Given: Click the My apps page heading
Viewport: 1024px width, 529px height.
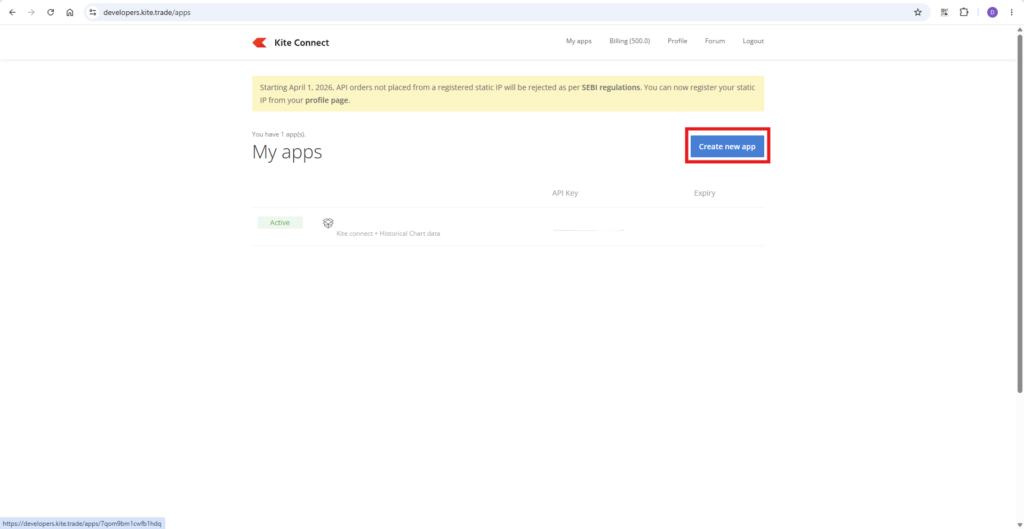Looking at the screenshot, I should pyautogui.click(x=287, y=152).
